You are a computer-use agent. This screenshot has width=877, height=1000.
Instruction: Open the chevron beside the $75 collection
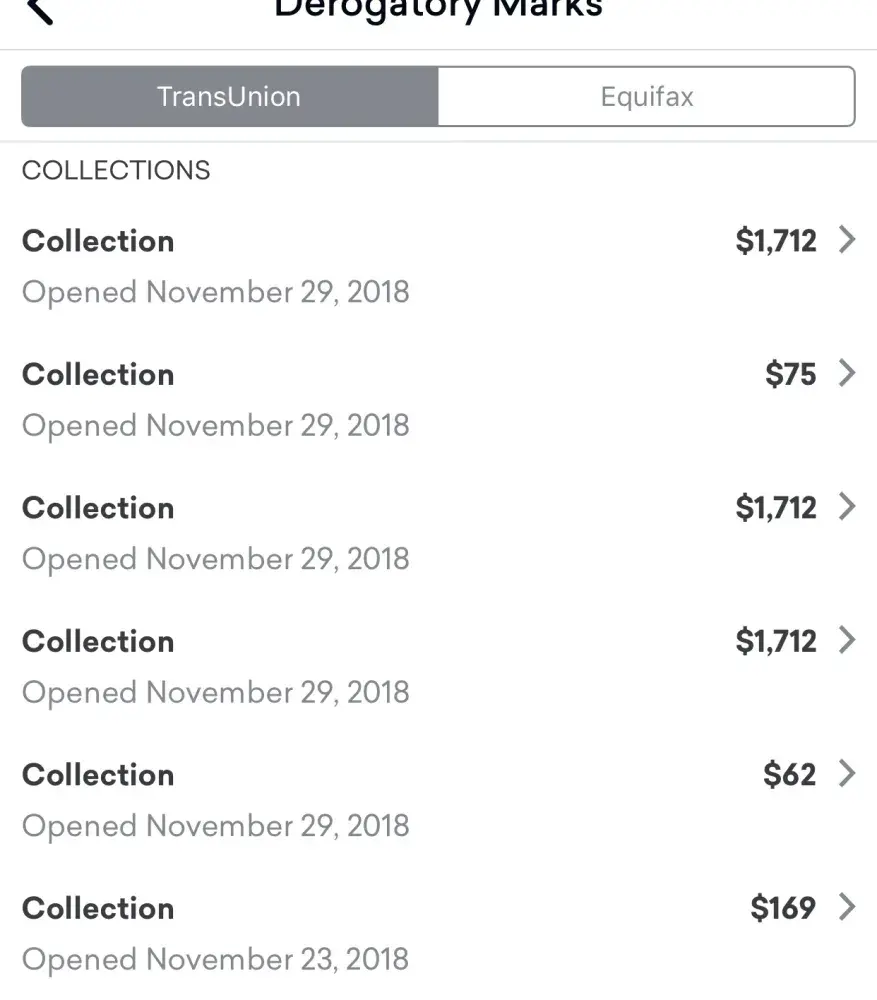coord(847,374)
